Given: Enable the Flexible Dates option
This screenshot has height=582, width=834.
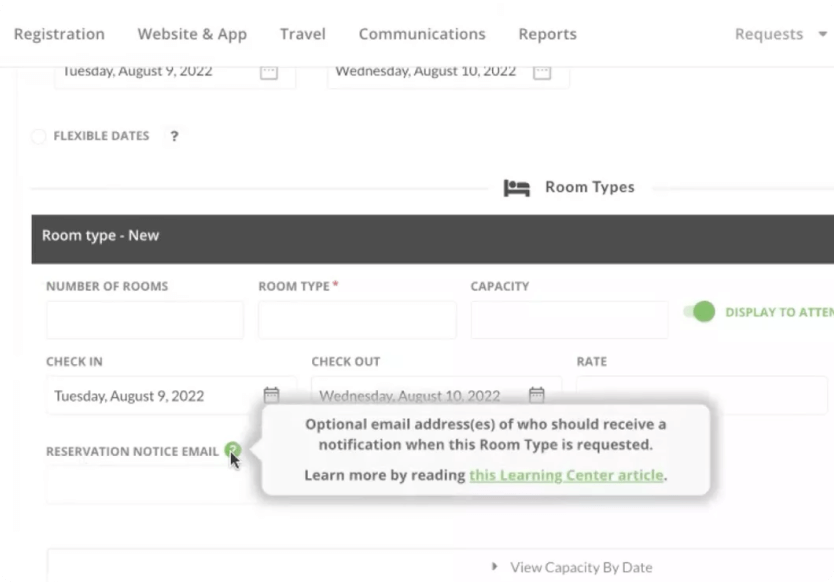Looking at the screenshot, I should pos(39,137).
